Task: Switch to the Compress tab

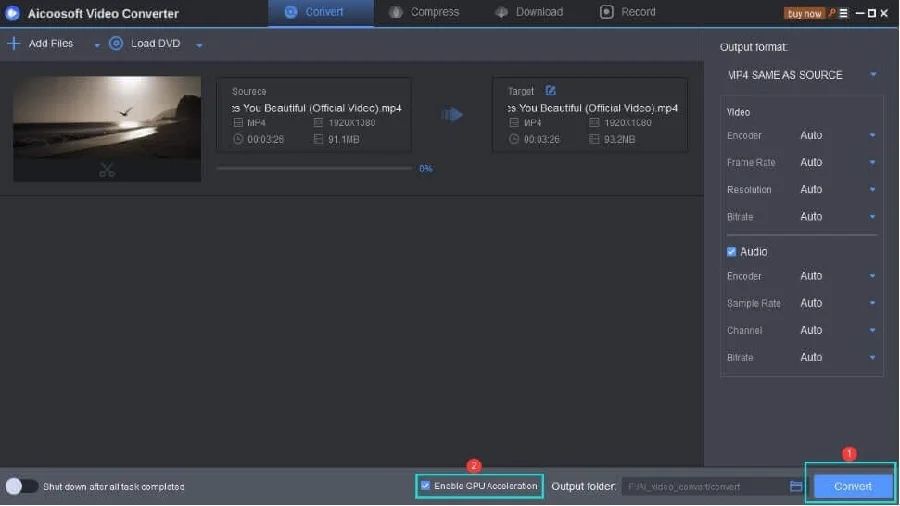Action: coord(423,12)
